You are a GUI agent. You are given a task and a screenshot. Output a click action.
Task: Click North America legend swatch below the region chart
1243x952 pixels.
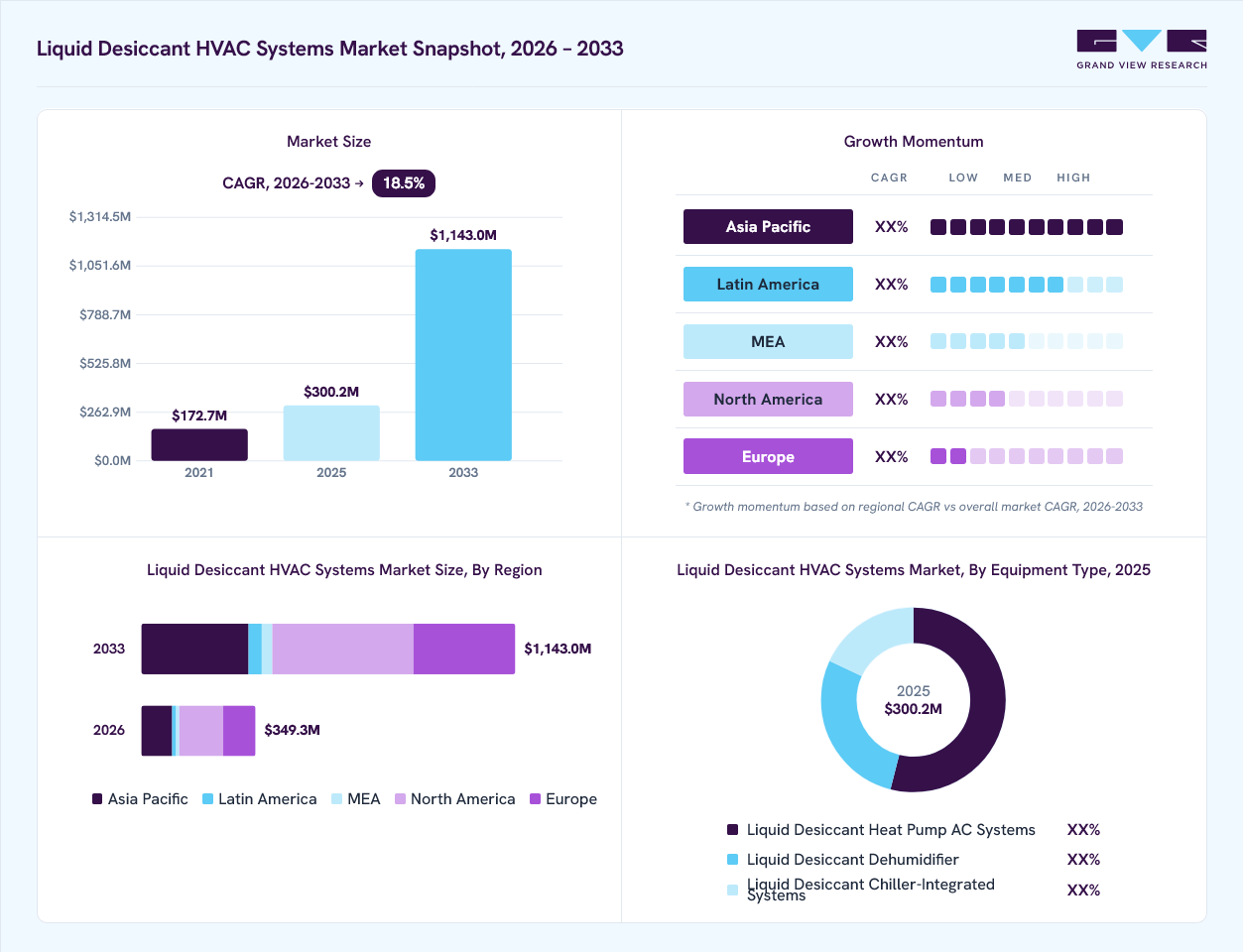(x=401, y=799)
